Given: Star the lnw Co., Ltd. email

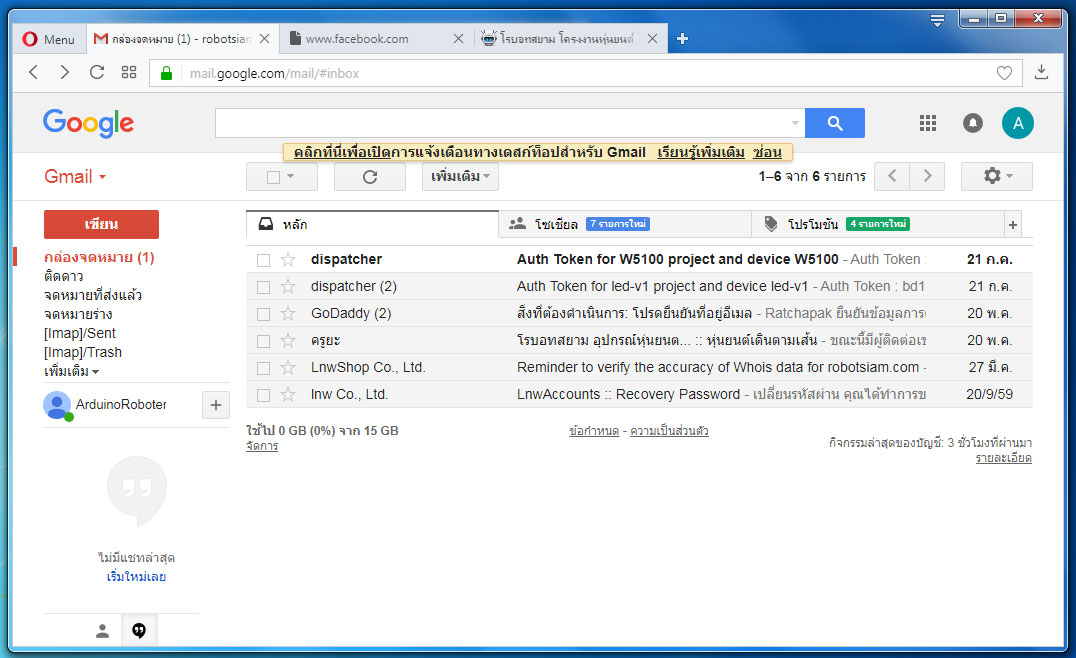Looking at the screenshot, I should pyautogui.click(x=288, y=395).
